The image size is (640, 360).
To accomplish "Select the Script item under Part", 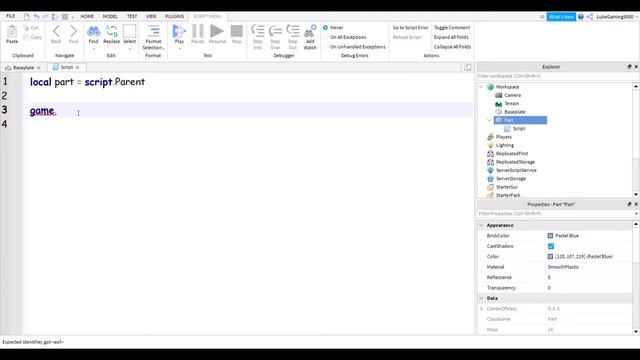I will tap(519, 129).
